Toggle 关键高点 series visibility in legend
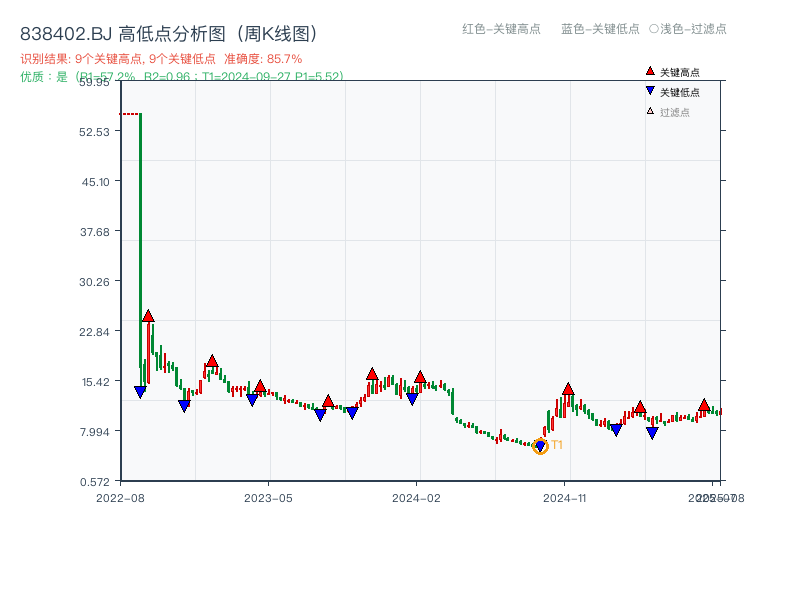 (672, 71)
